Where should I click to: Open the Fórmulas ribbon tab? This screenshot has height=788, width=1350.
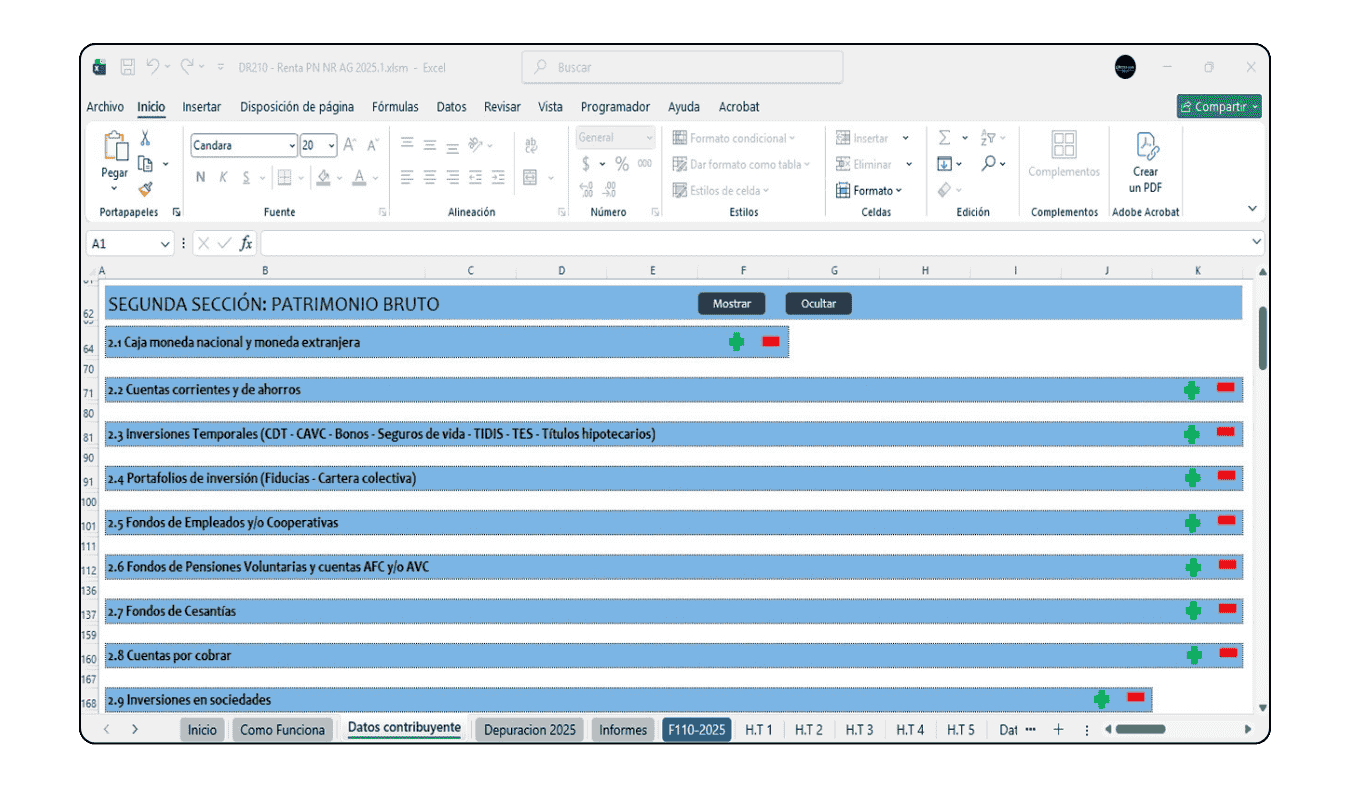tap(395, 107)
